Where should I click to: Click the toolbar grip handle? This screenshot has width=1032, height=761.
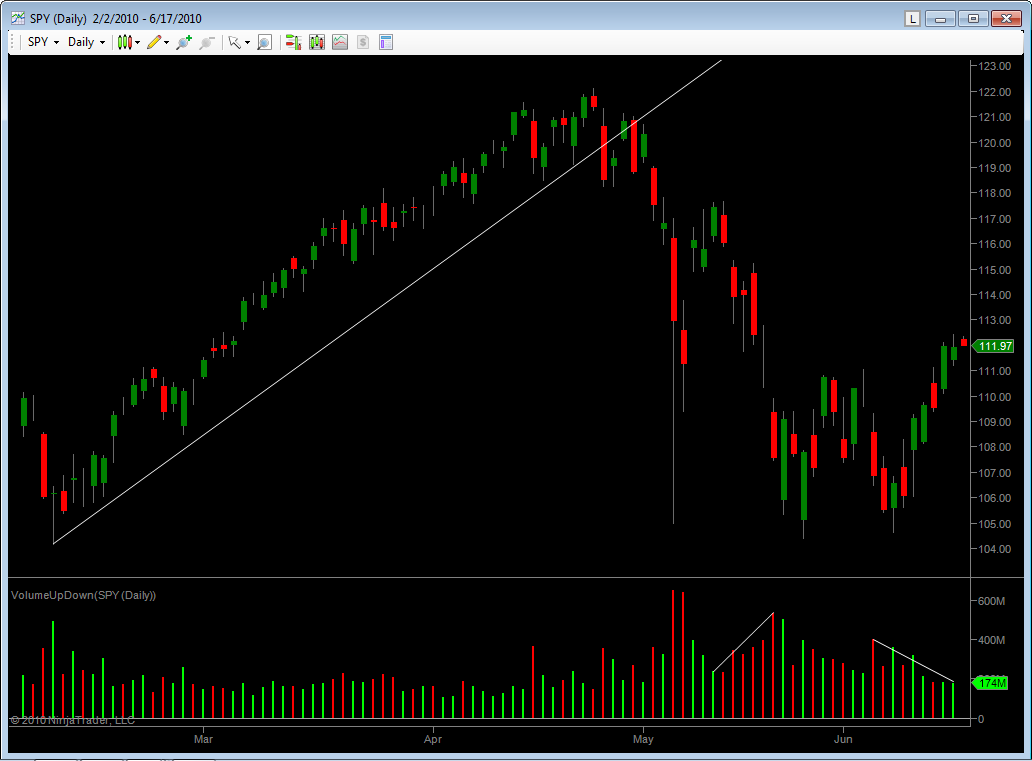[13, 42]
